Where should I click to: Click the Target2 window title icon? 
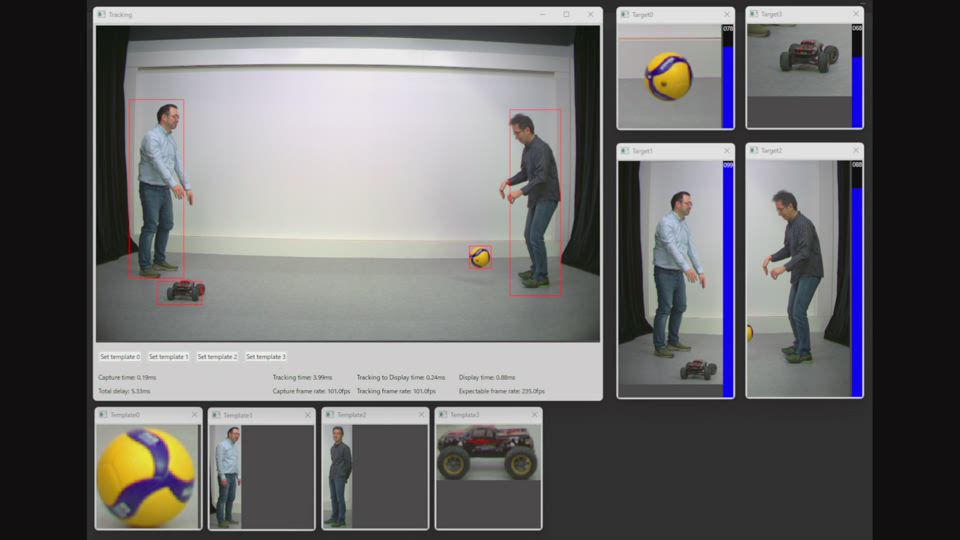click(754, 151)
